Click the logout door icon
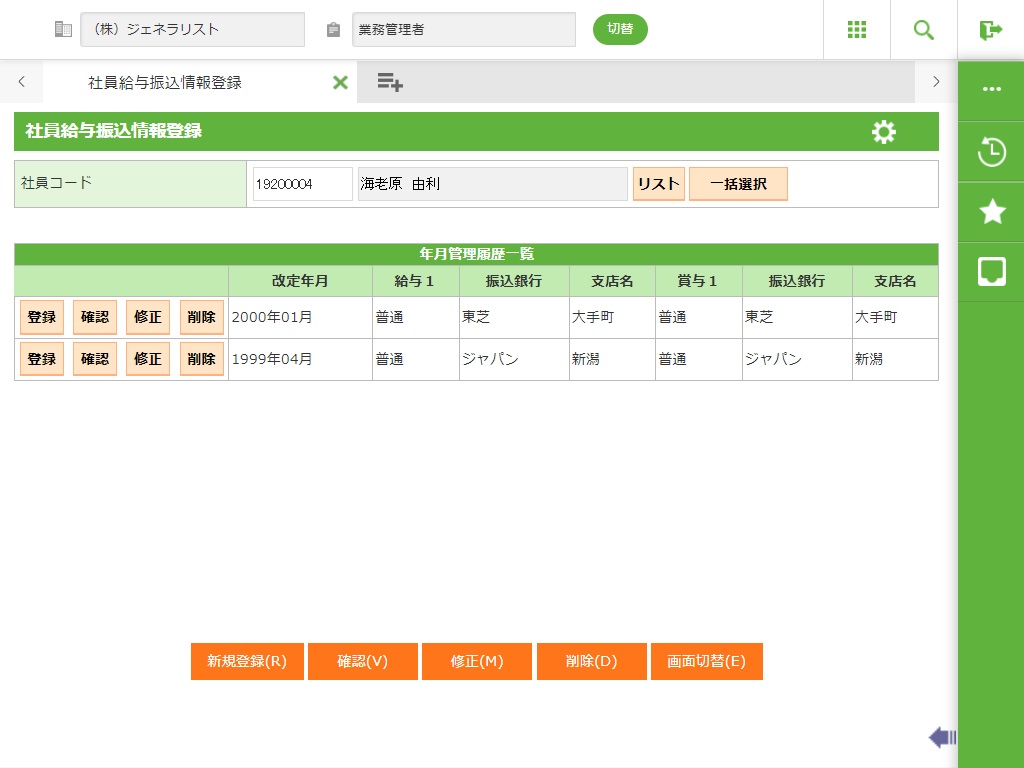 point(990,30)
